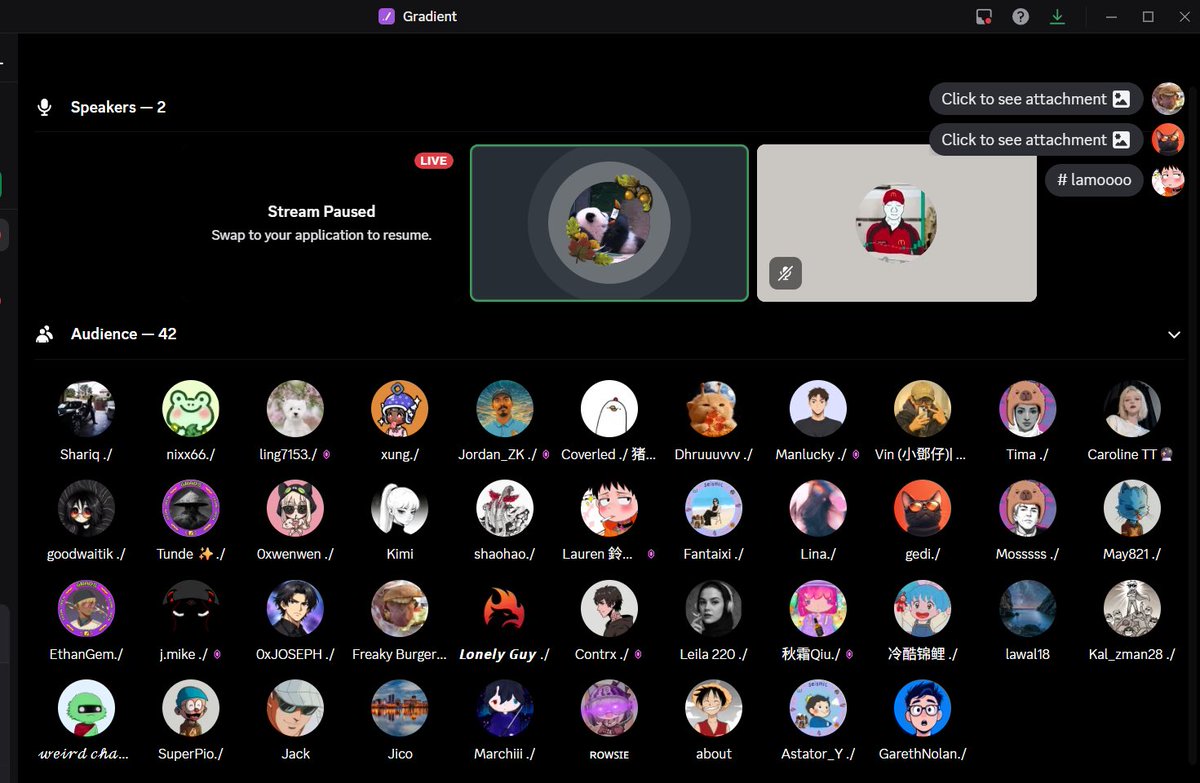Open Shariq's profile avatar in the audience
The image size is (1200, 783).
click(86, 408)
